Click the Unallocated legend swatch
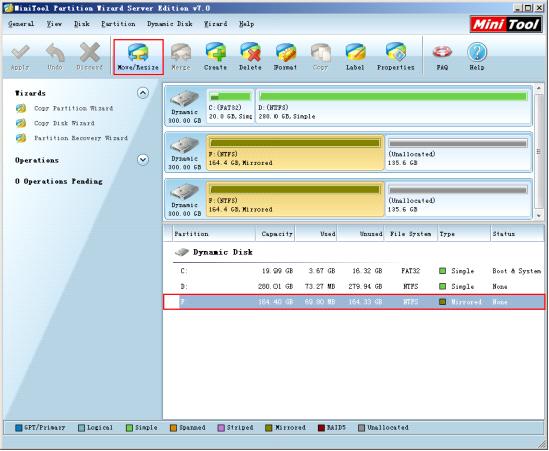549x451 pixels. tap(361, 428)
